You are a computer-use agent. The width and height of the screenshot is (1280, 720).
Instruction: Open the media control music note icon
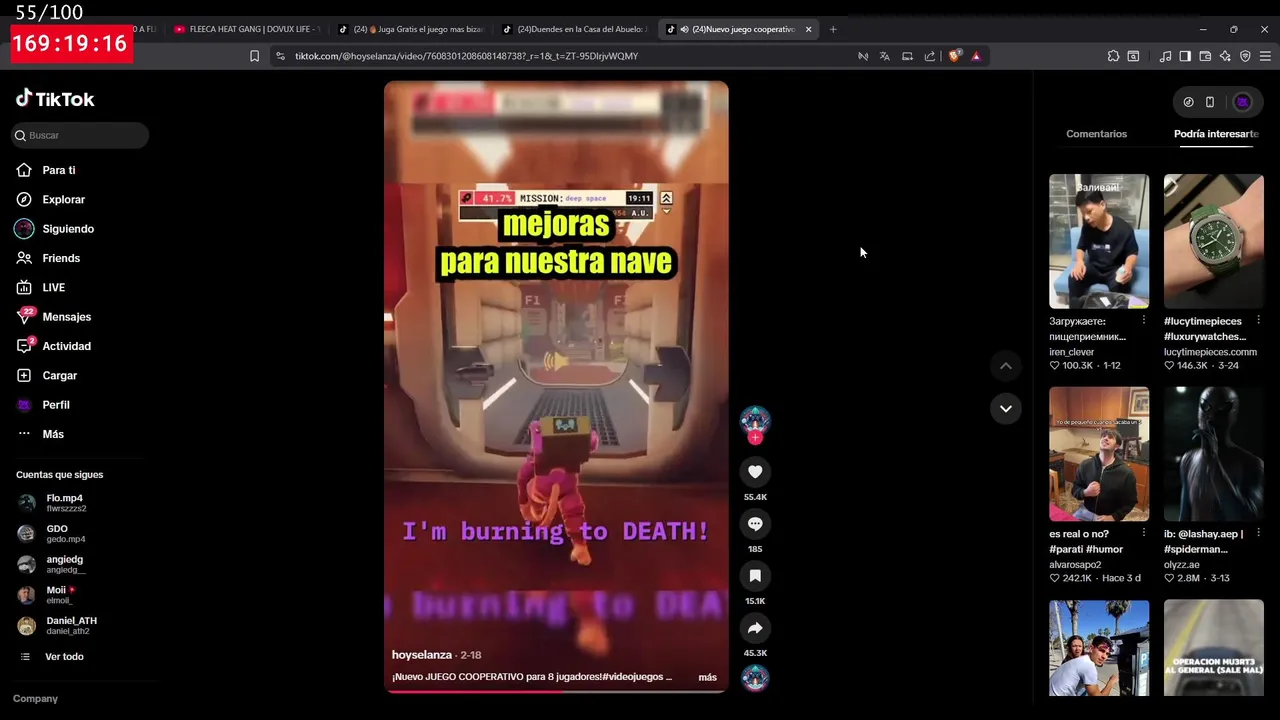pos(1165,56)
